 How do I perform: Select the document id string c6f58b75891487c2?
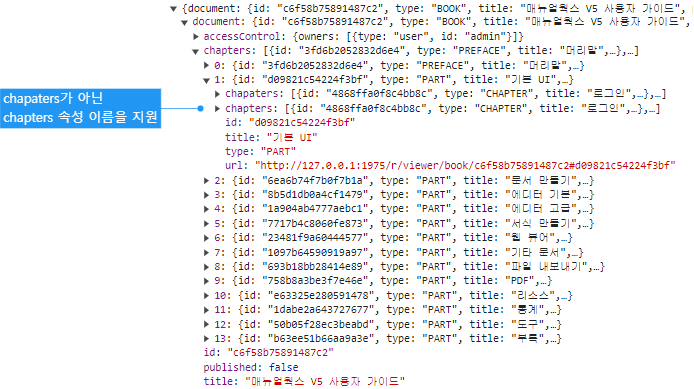(x=281, y=353)
